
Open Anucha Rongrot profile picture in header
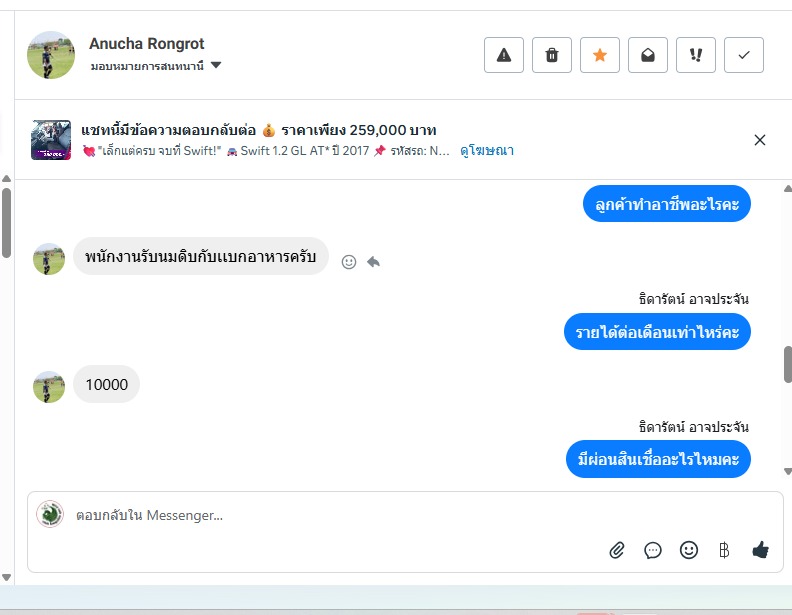point(51,55)
